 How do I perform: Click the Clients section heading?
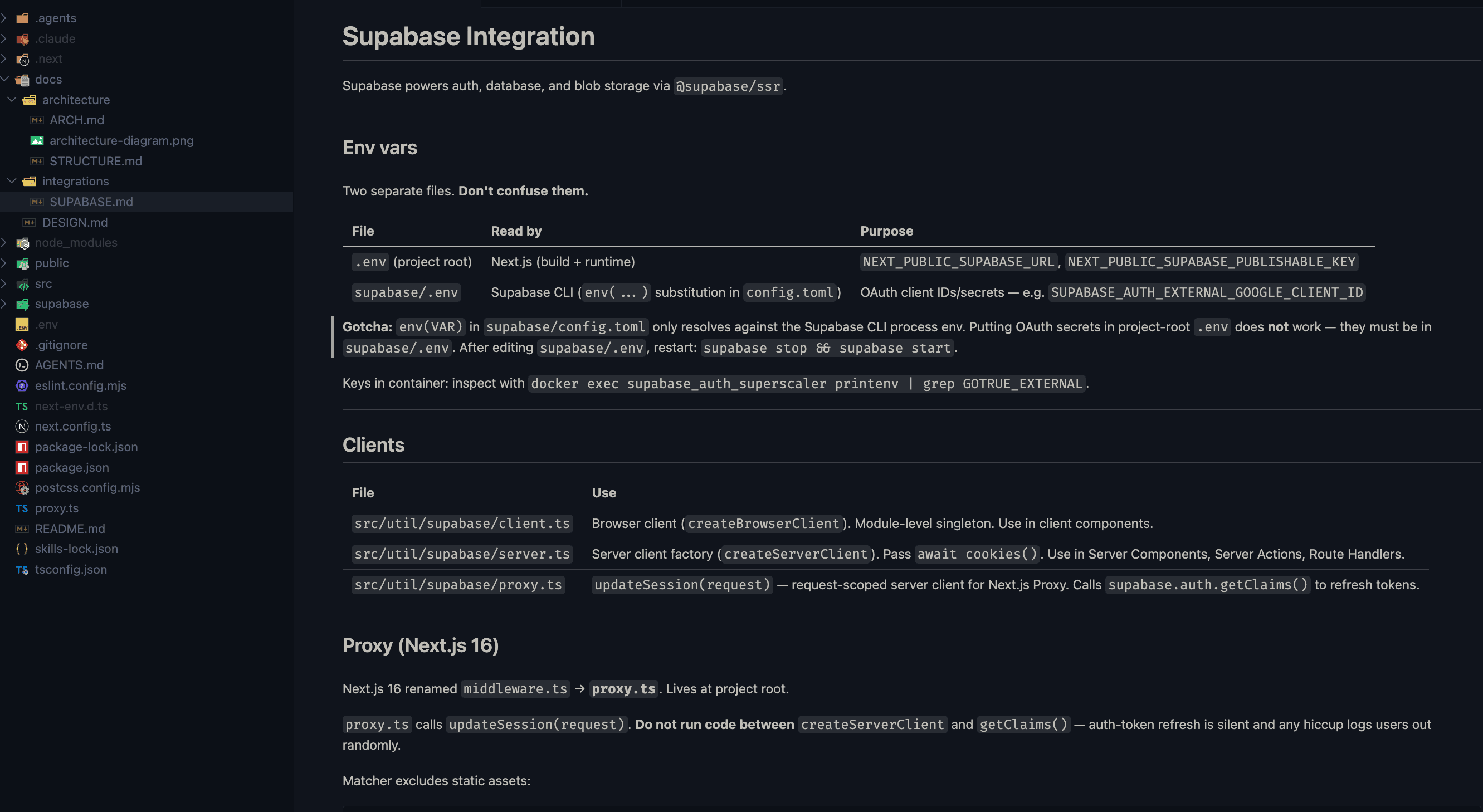click(373, 446)
